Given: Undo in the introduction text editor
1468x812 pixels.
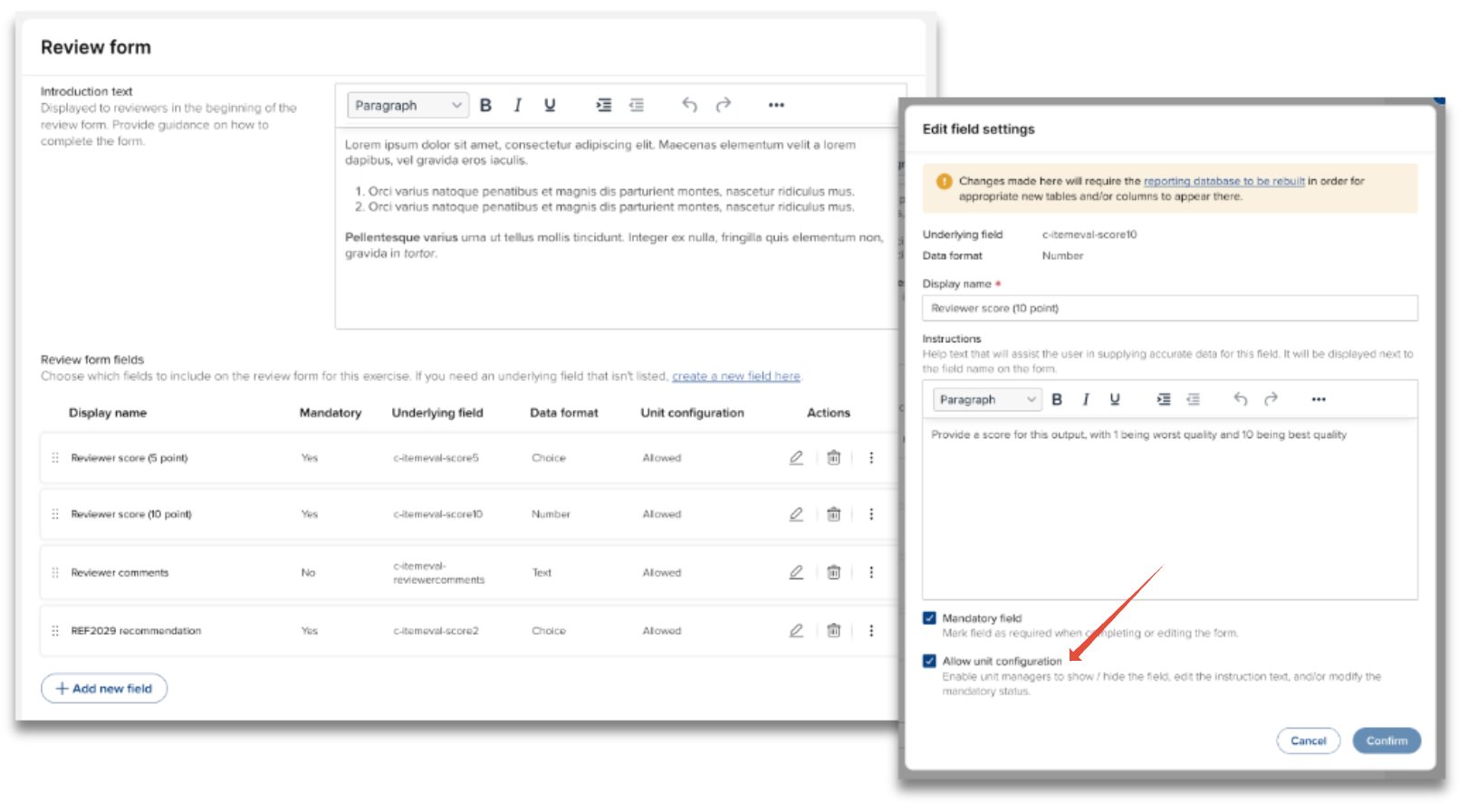Looking at the screenshot, I should pos(689,105).
